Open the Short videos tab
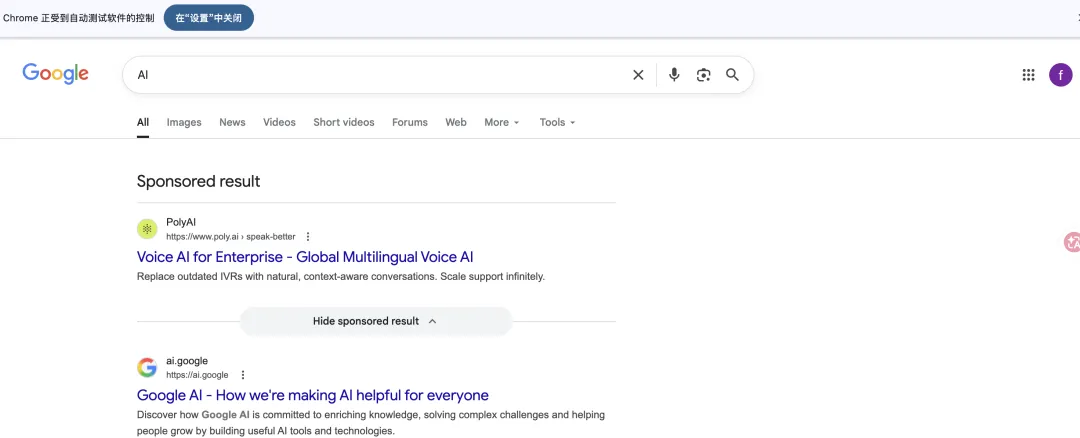This screenshot has width=1080, height=438. (x=344, y=122)
